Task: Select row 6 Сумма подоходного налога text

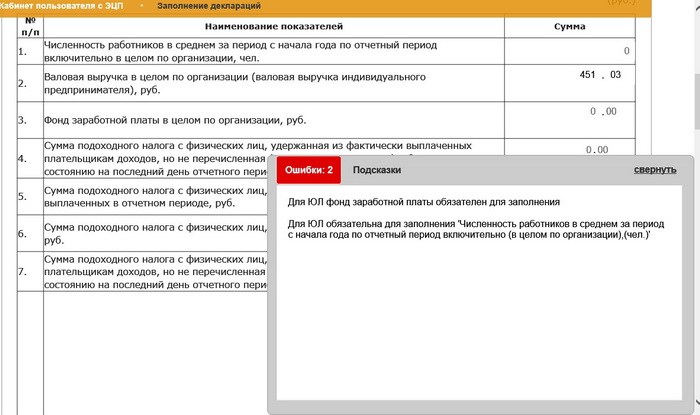Action: [155, 233]
